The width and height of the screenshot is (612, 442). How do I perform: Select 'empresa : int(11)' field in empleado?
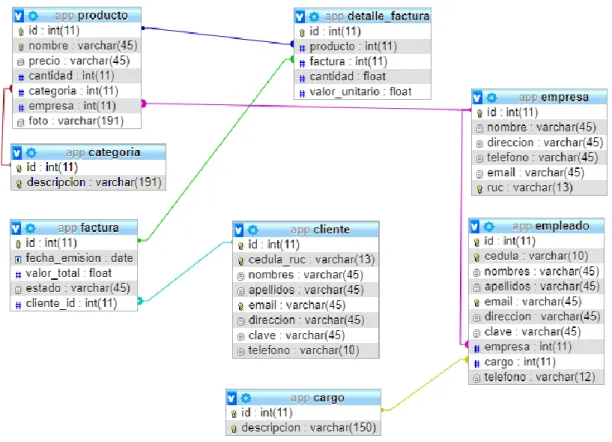click(537, 347)
